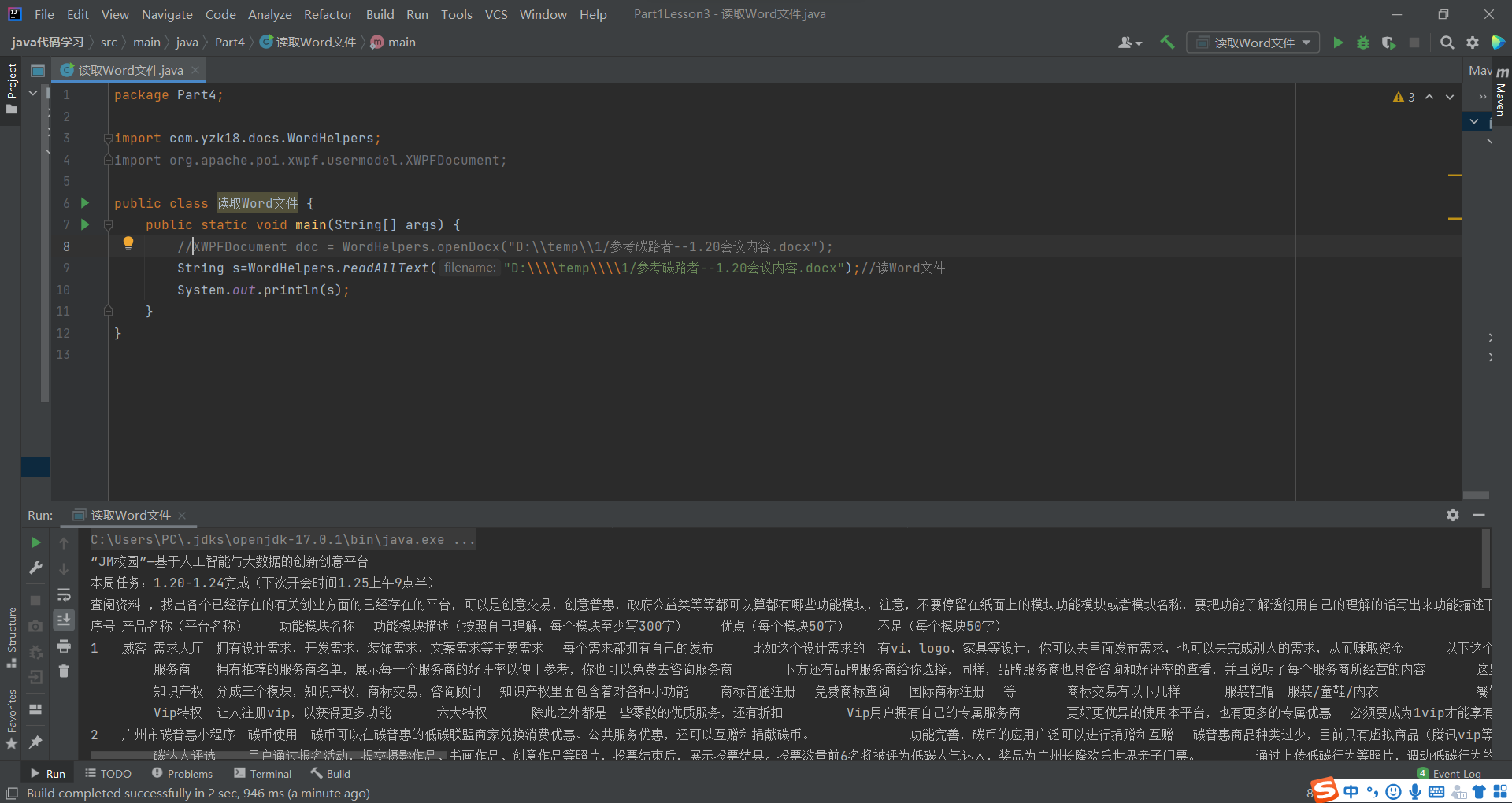Start debugging with the green bug icon
The height and width of the screenshot is (803, 1512).
click(x=1363, y=43)
